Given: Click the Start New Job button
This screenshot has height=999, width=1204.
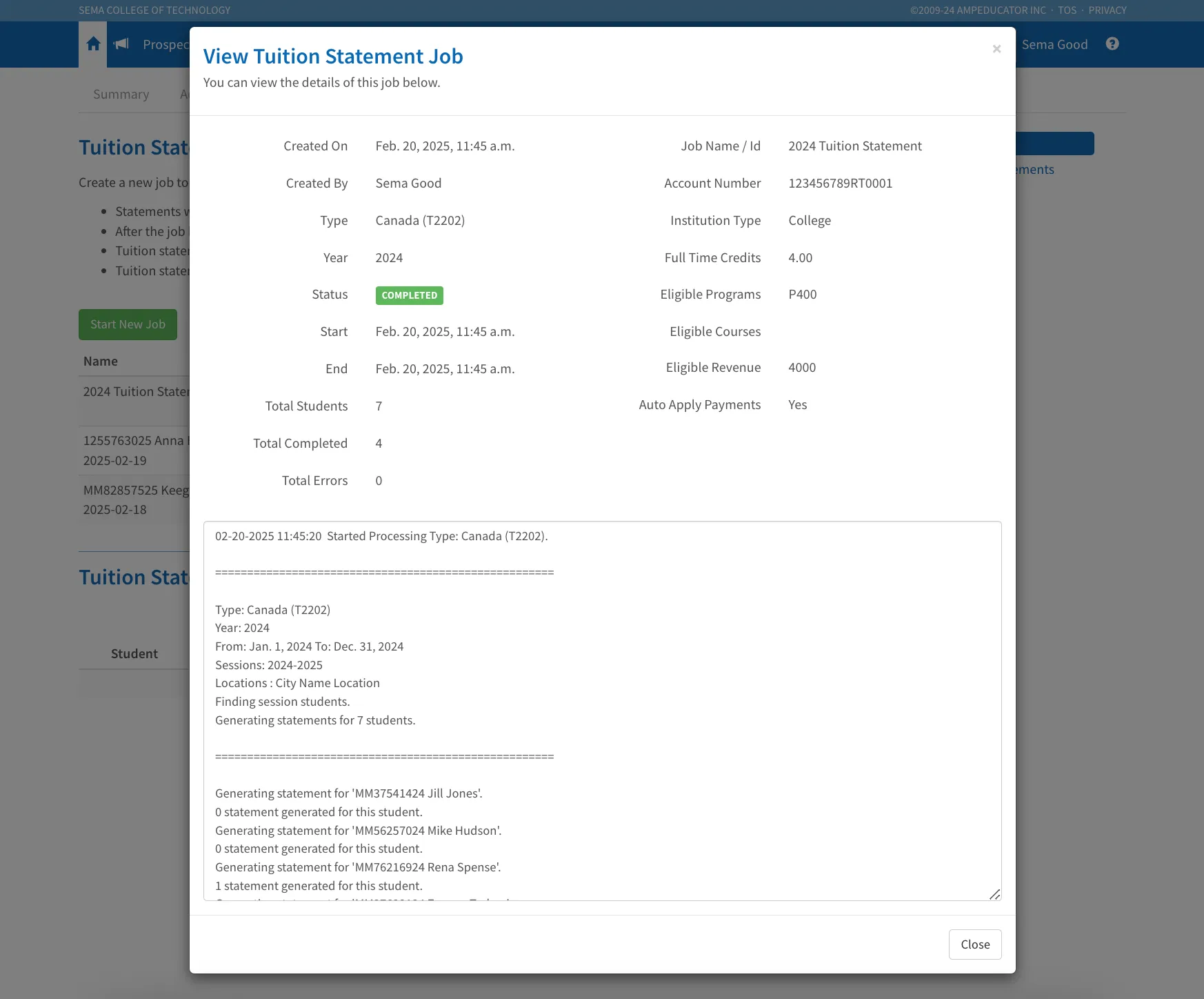Looking at the screenshot, I should pos(128,324).
